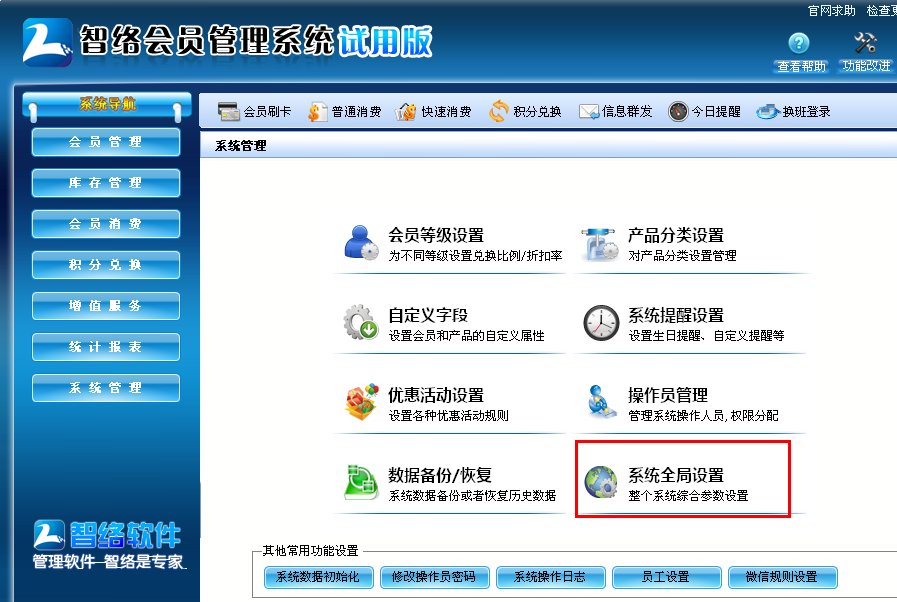Click the 系统全局设置 title text

[x=676, y=475]
